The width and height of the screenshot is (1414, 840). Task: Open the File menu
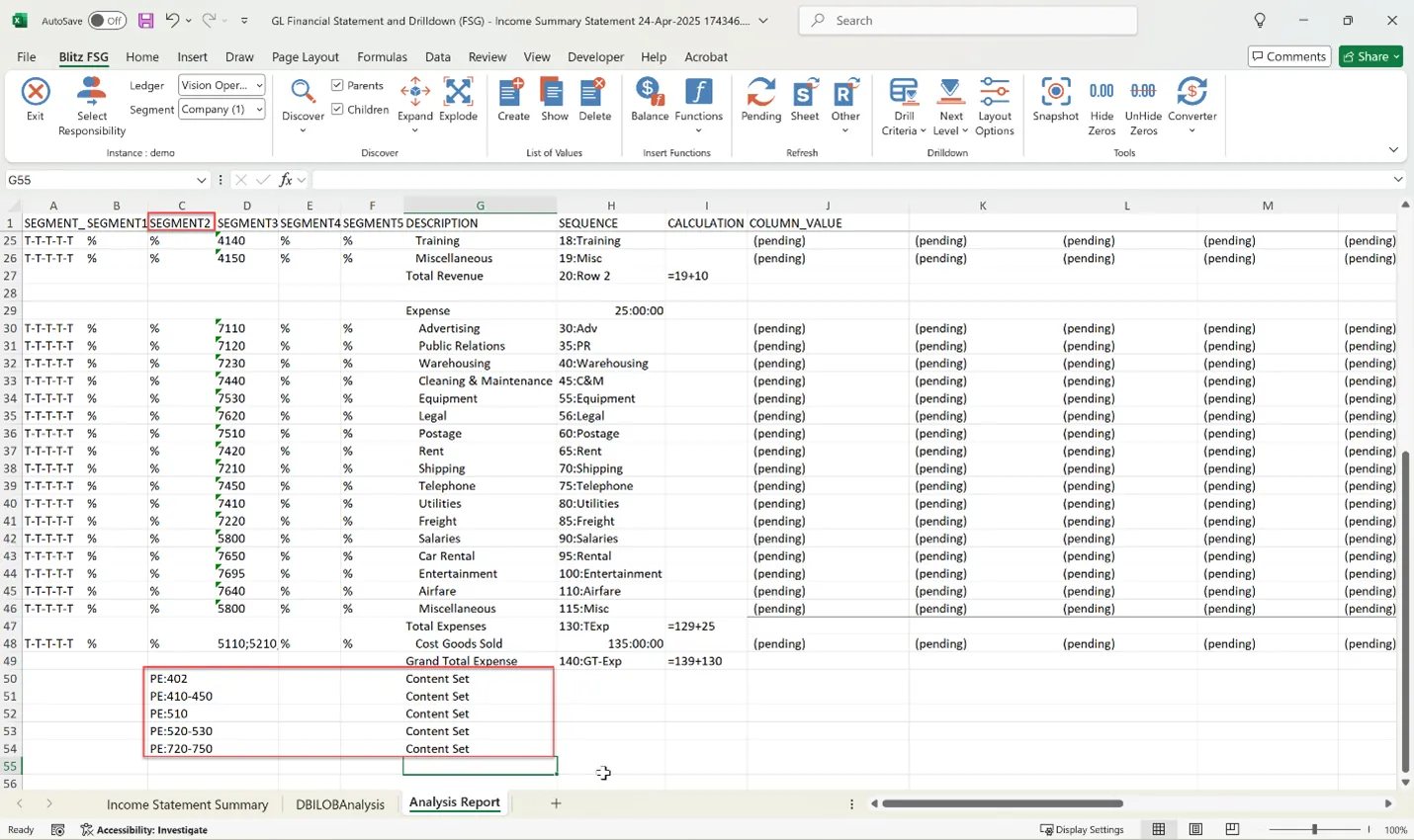[27, 57]
